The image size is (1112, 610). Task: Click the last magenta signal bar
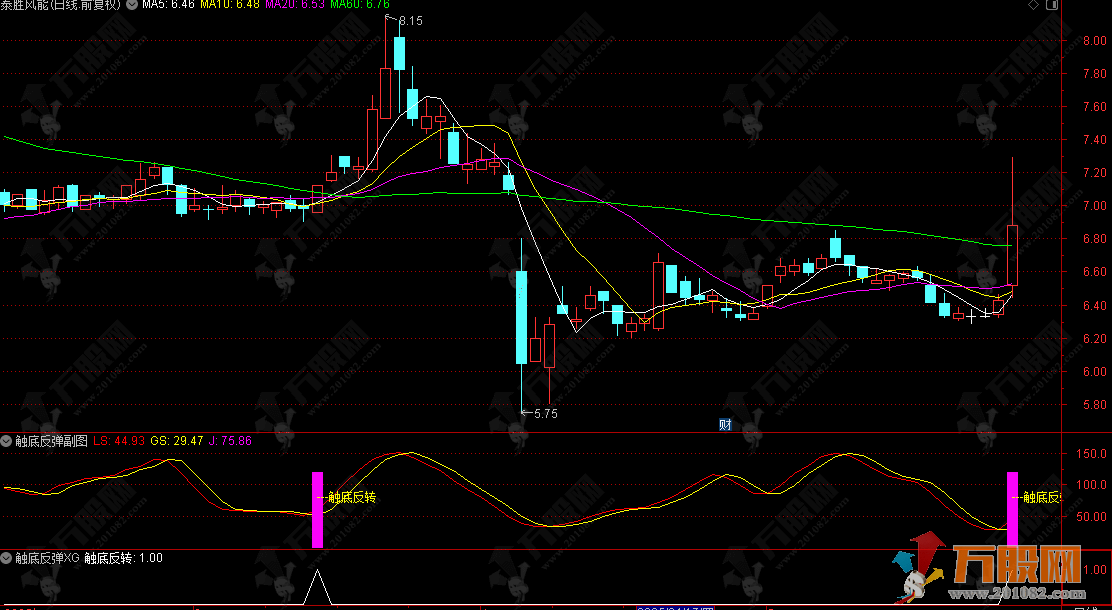[x=1013, y=510]
